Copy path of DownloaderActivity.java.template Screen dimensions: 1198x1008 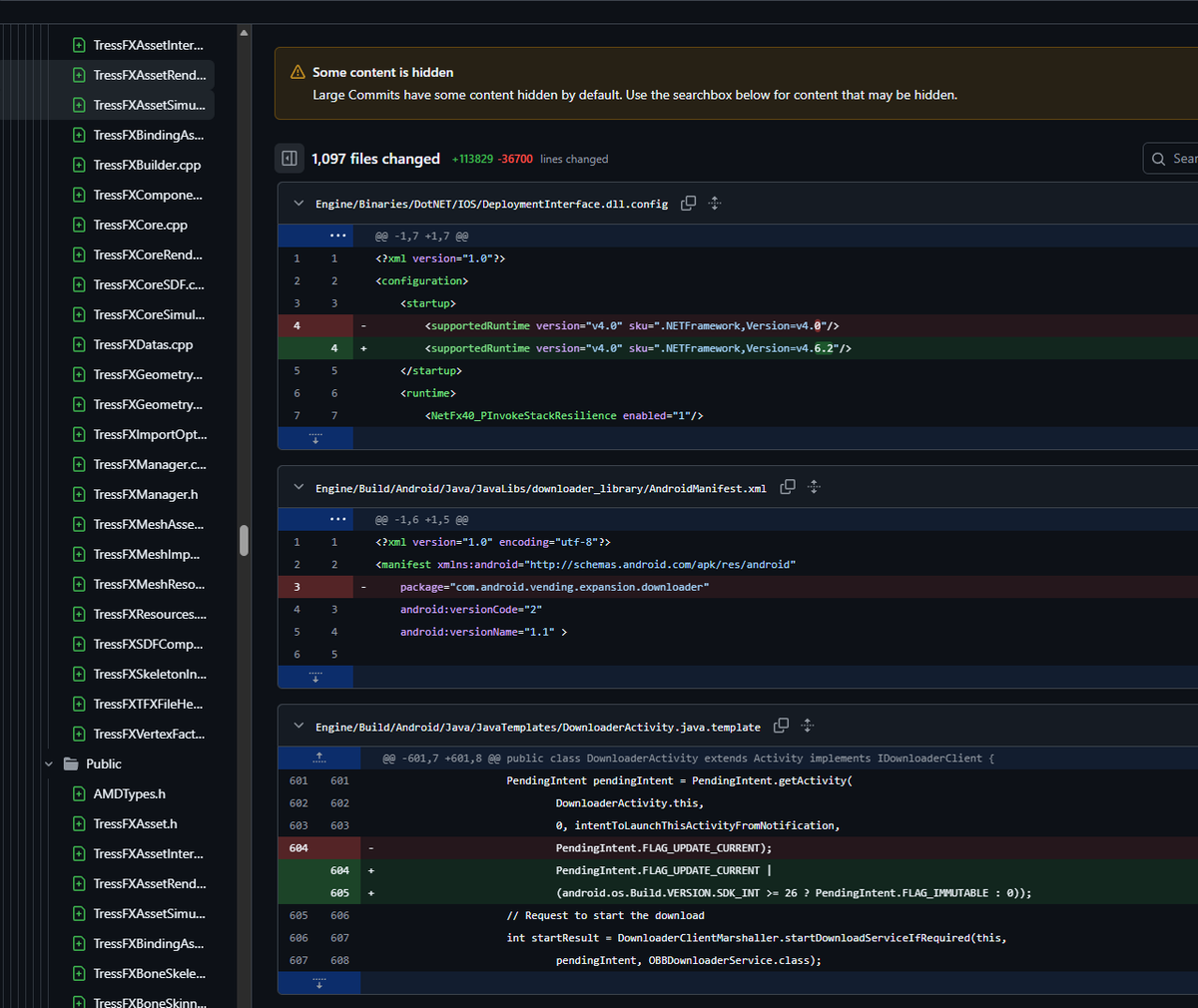[782, 726]
